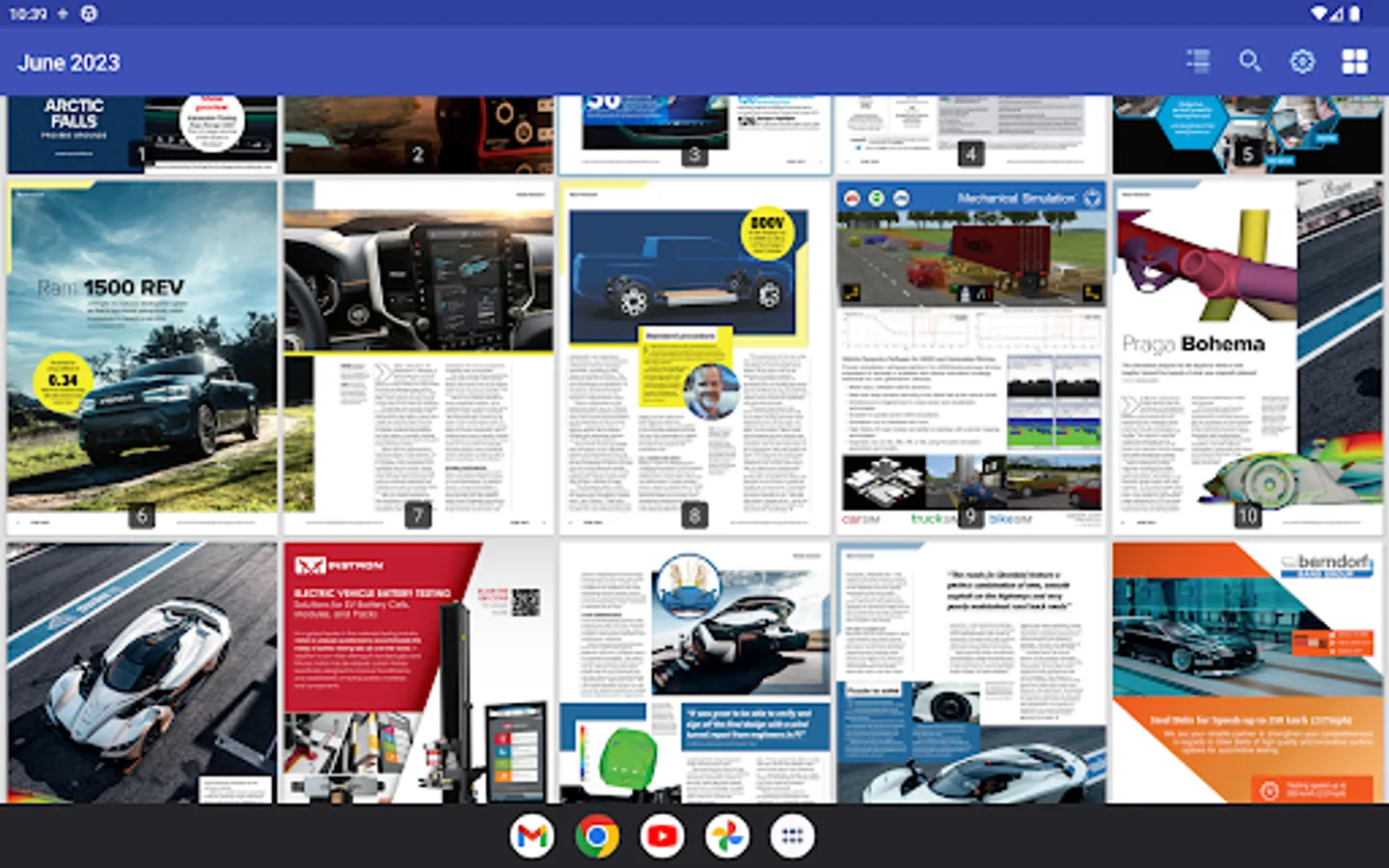Open the page 5 thumbnail
This screenshot has width=1389, height=868.
(1247, 135)
